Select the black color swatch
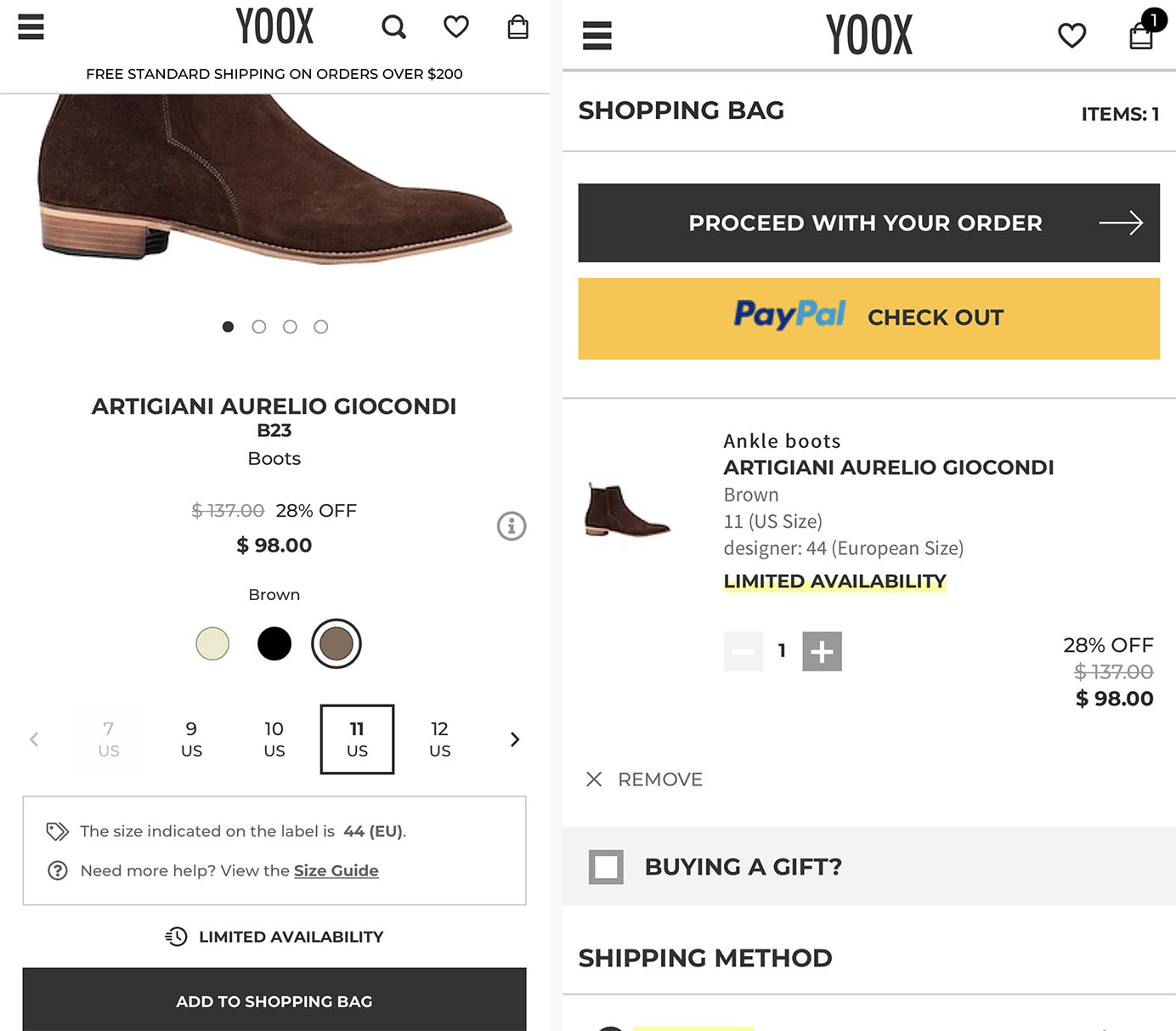 tap(274, 643)
